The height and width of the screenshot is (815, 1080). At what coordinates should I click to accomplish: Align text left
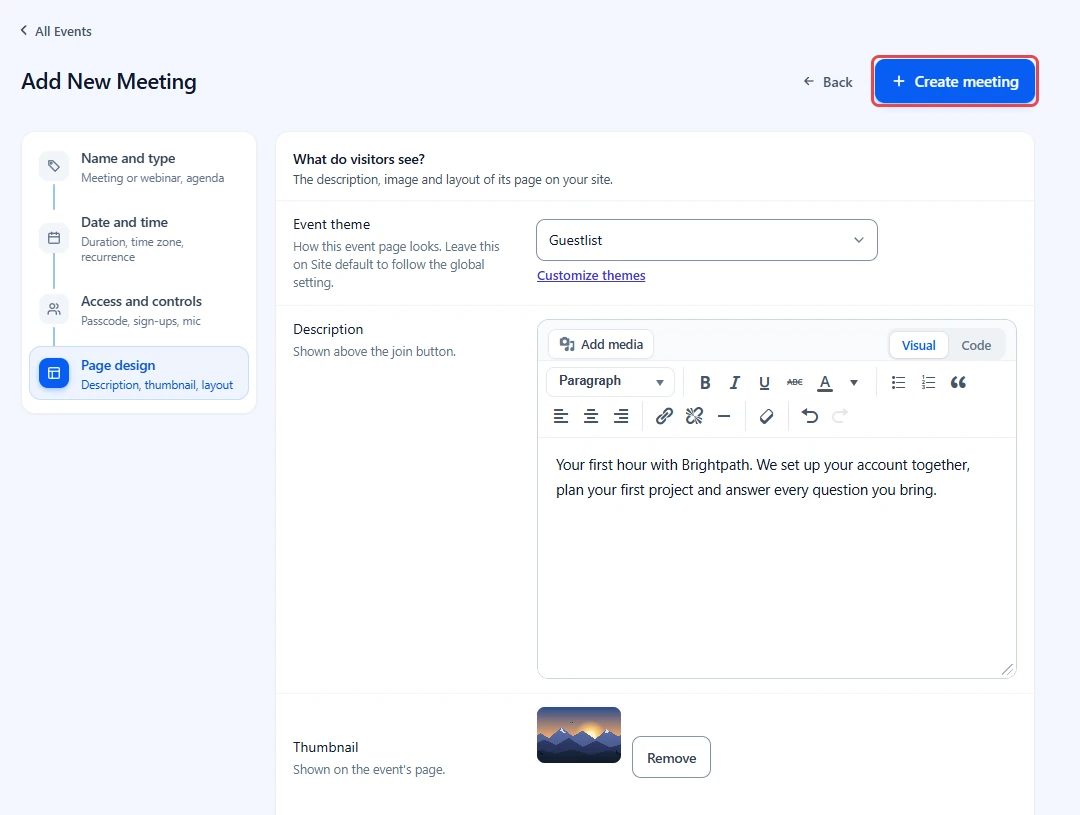[561, 416]
